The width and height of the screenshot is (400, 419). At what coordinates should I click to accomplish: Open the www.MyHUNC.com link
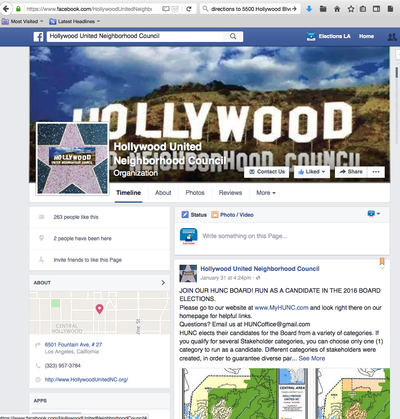pos(281,308)
